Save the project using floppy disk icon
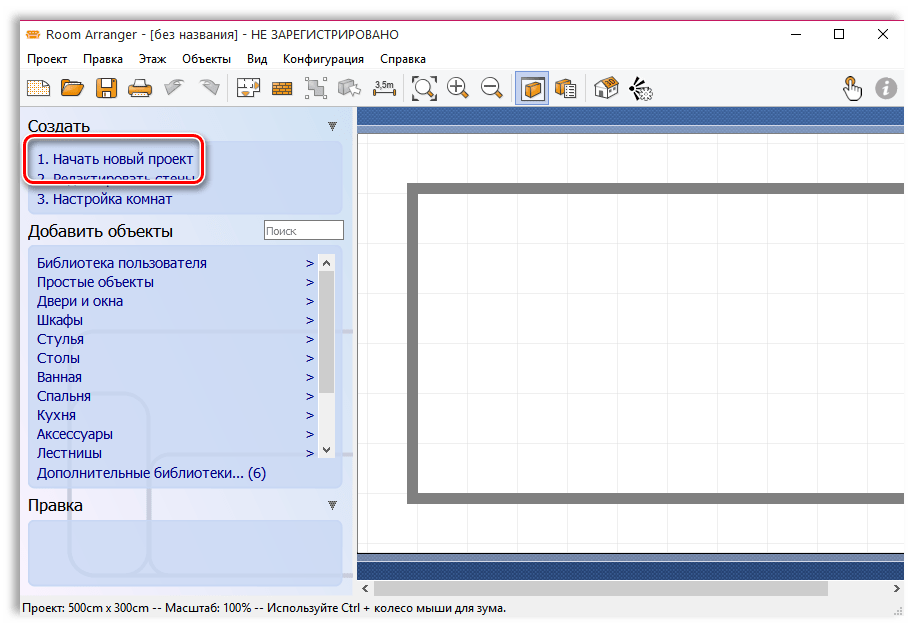Screen dimensions: 924x636 click(106, 88)
